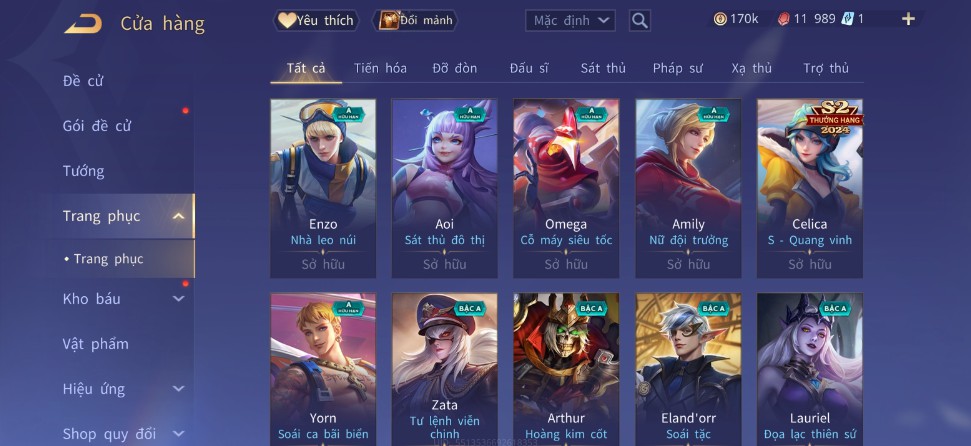Viewport: 971px width, 446px height.
Task: Select the Celica S - Quang vinh skin card
Action: pos(810,188)
